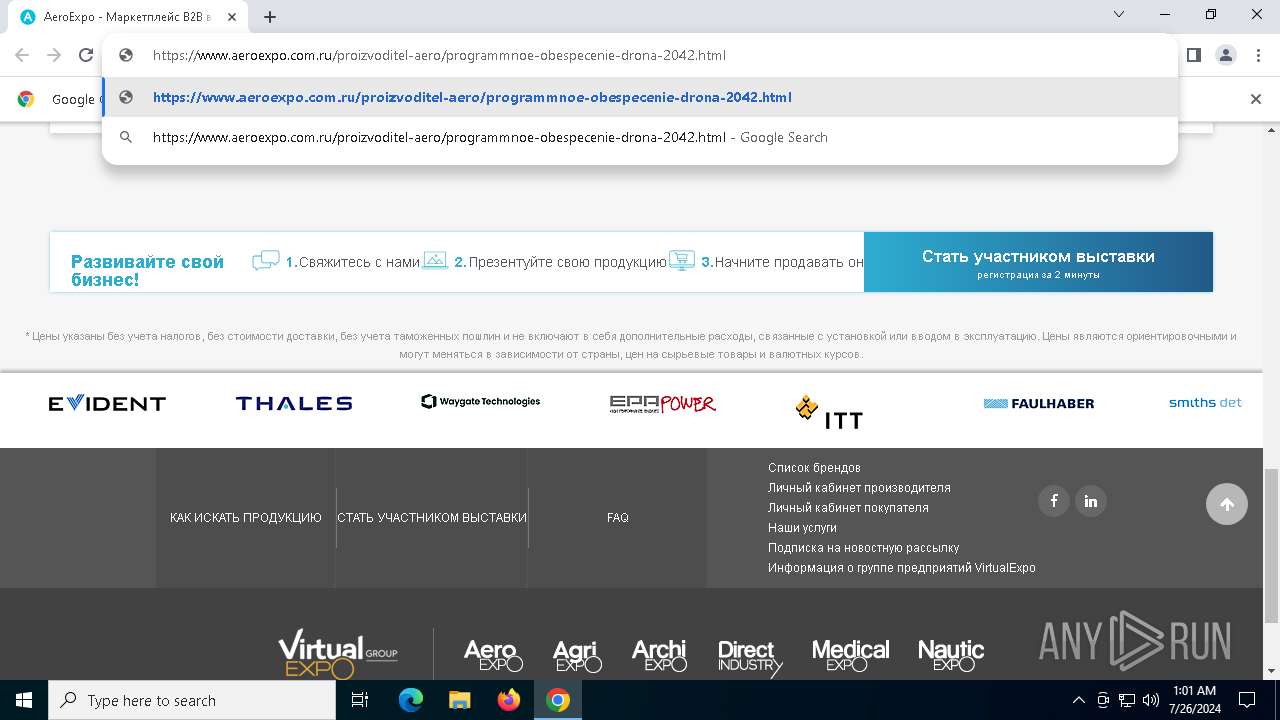
Task: Open the network tray icon
Action: [1127, 700]
